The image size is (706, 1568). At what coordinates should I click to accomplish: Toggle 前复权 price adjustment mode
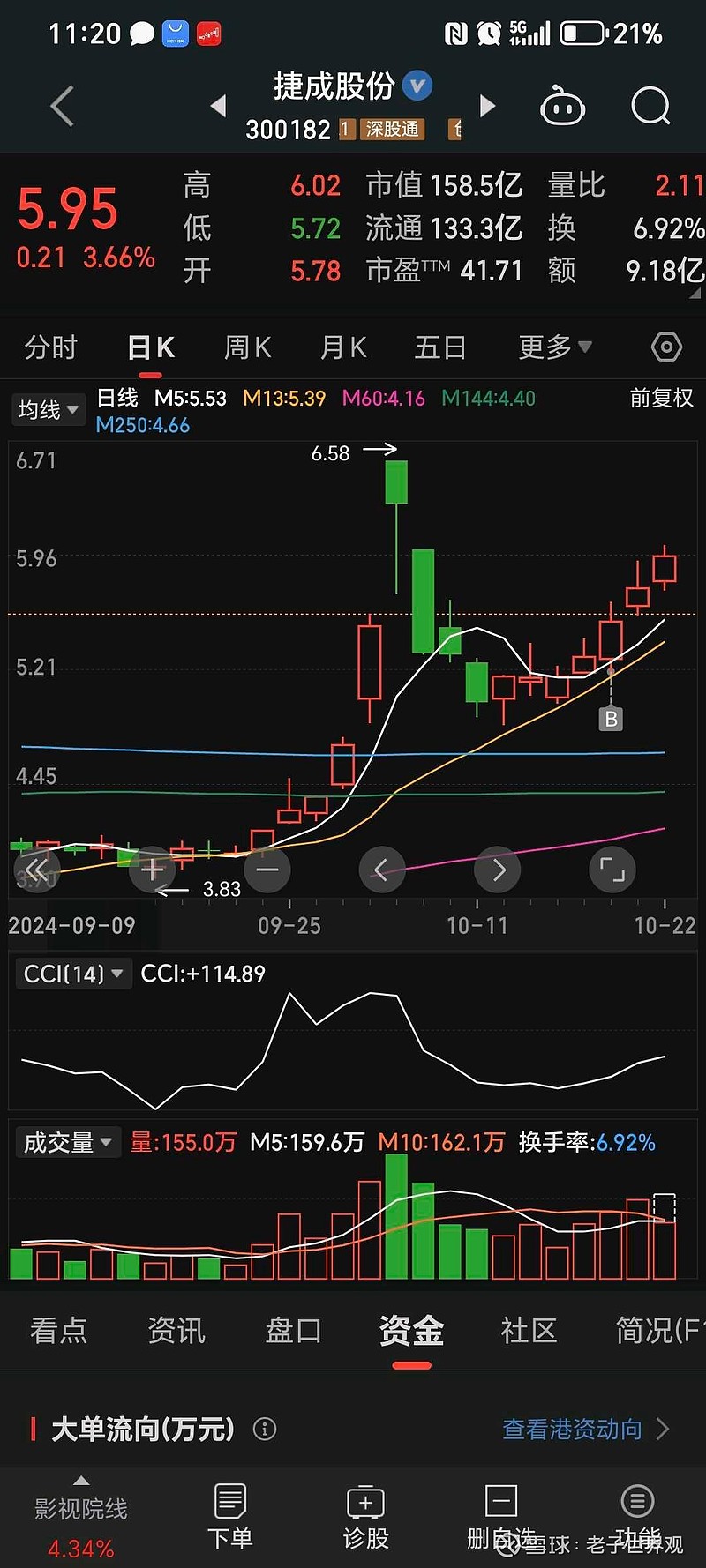(x=661, y=399)
